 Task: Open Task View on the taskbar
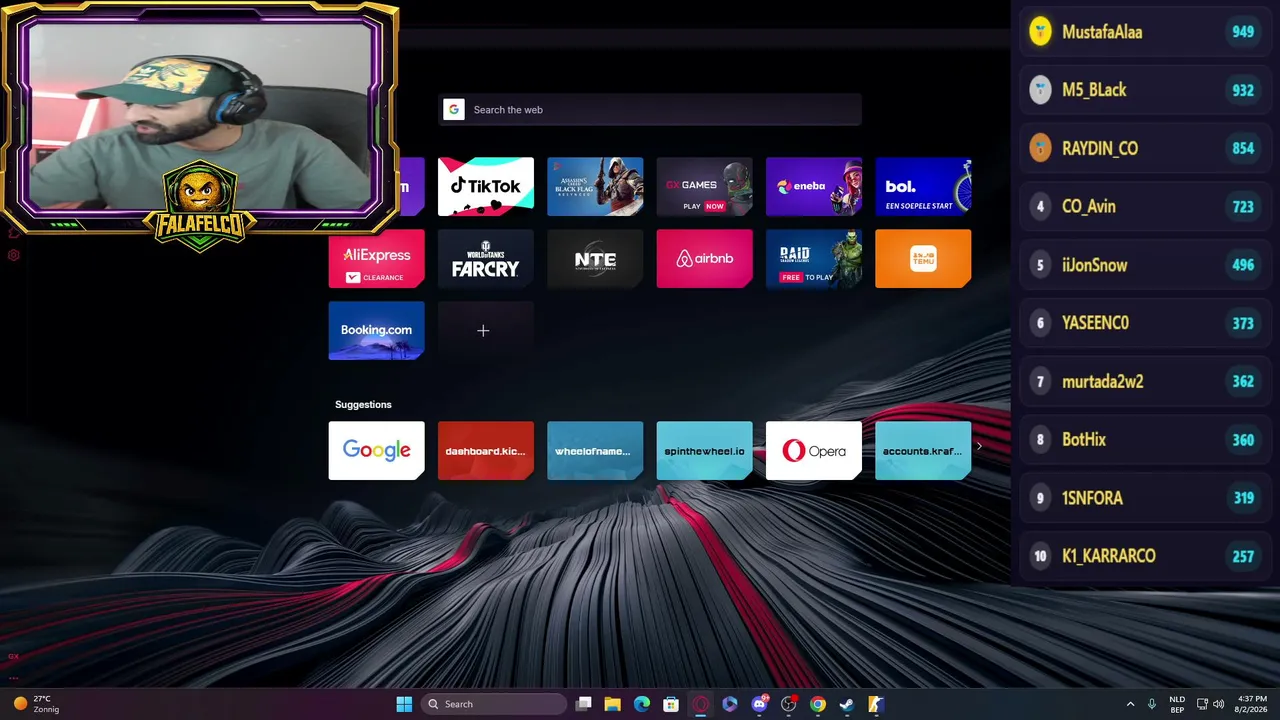point(584,704)
